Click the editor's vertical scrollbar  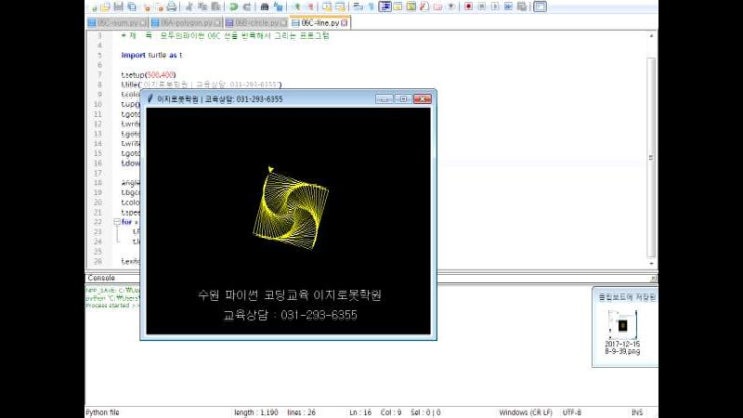click(652, 150)
